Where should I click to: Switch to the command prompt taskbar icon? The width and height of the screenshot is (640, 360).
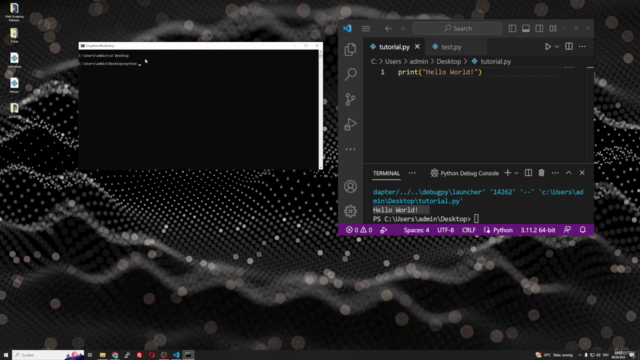pyautogui.click(x=188, y=355)
